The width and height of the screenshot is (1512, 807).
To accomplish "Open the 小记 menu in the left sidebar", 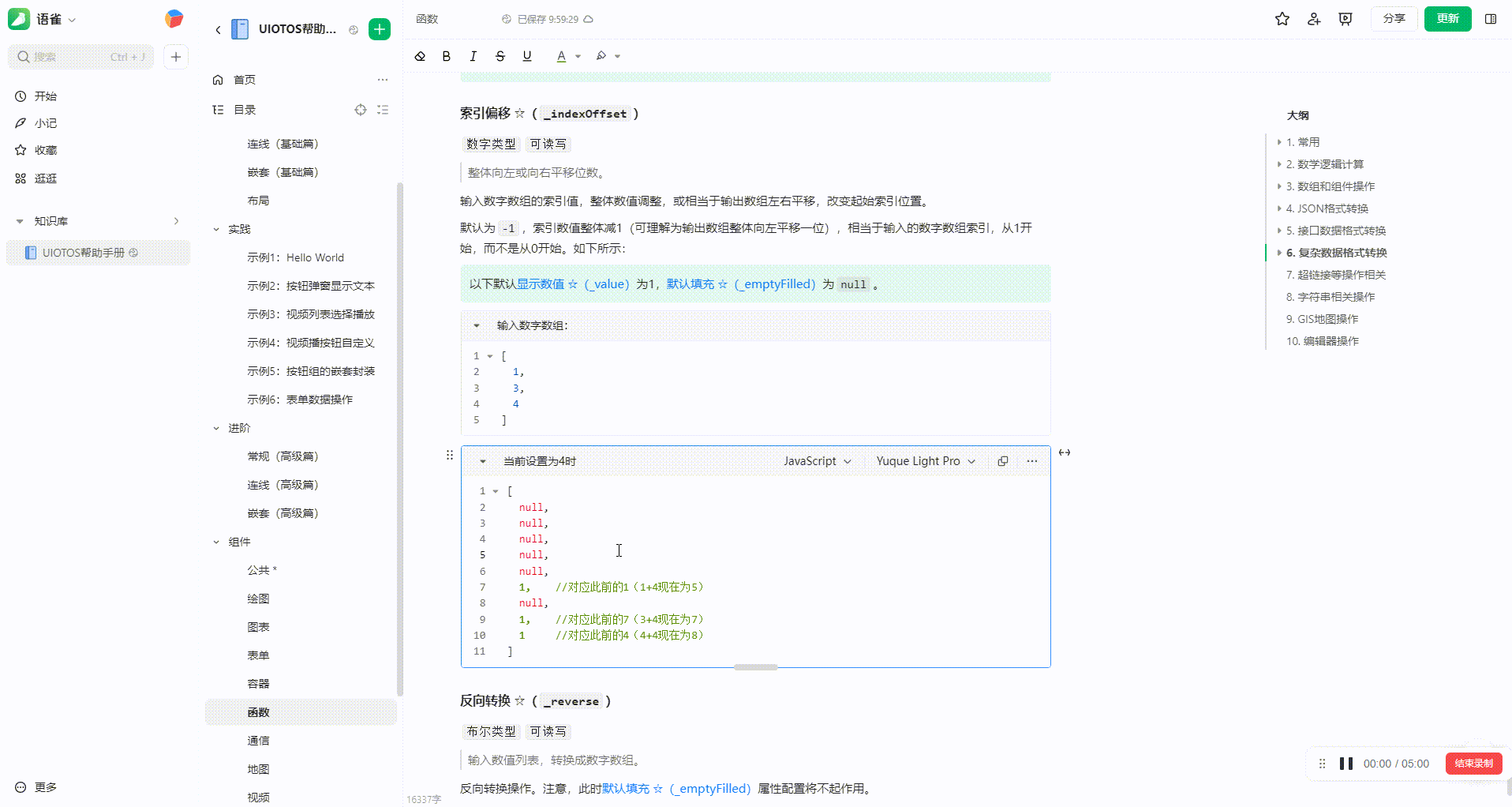I will point(44,123).
